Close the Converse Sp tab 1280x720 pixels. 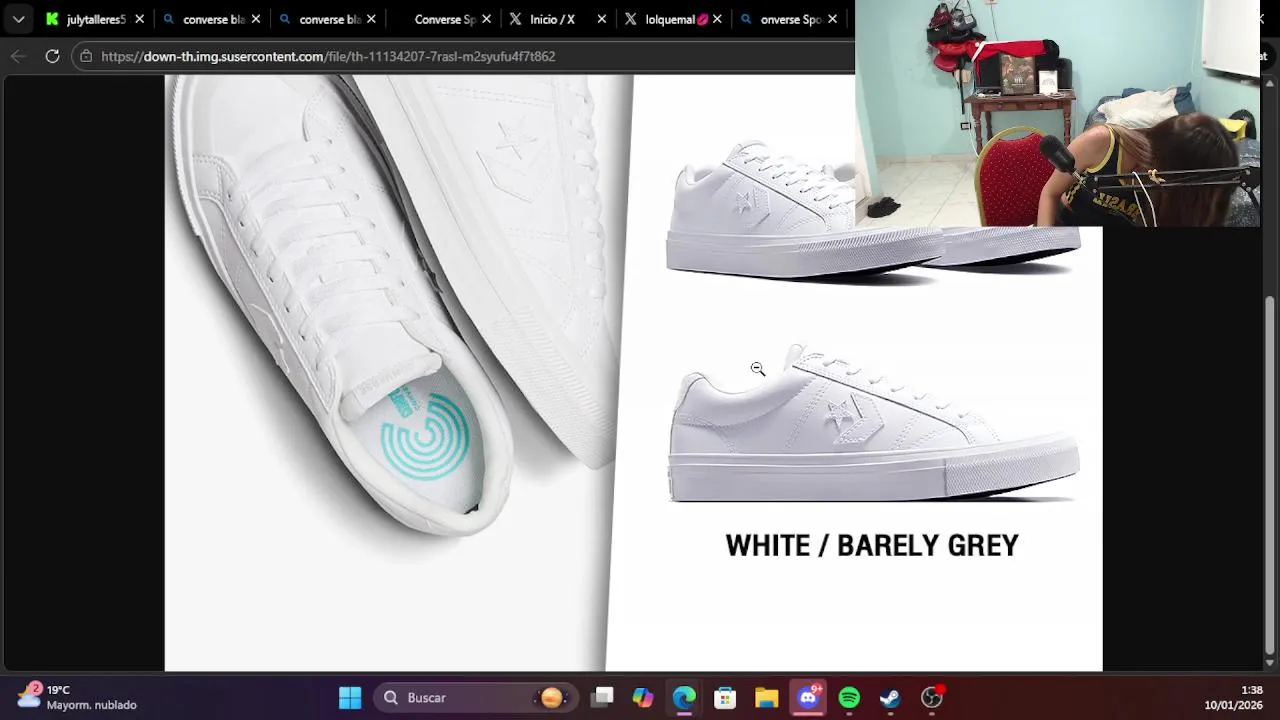pos(486,19)
